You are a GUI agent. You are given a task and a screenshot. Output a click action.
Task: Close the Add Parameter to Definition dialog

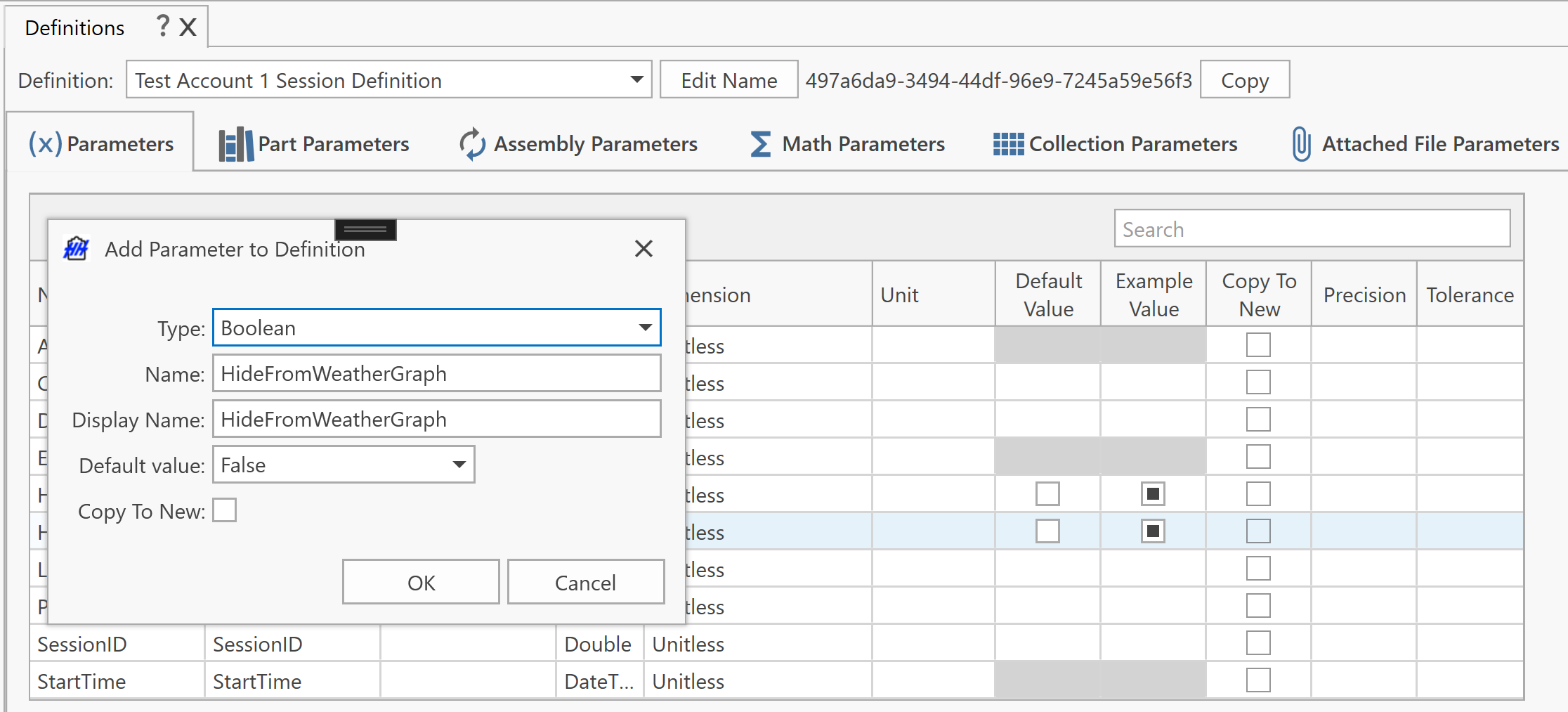pos(643,248)
